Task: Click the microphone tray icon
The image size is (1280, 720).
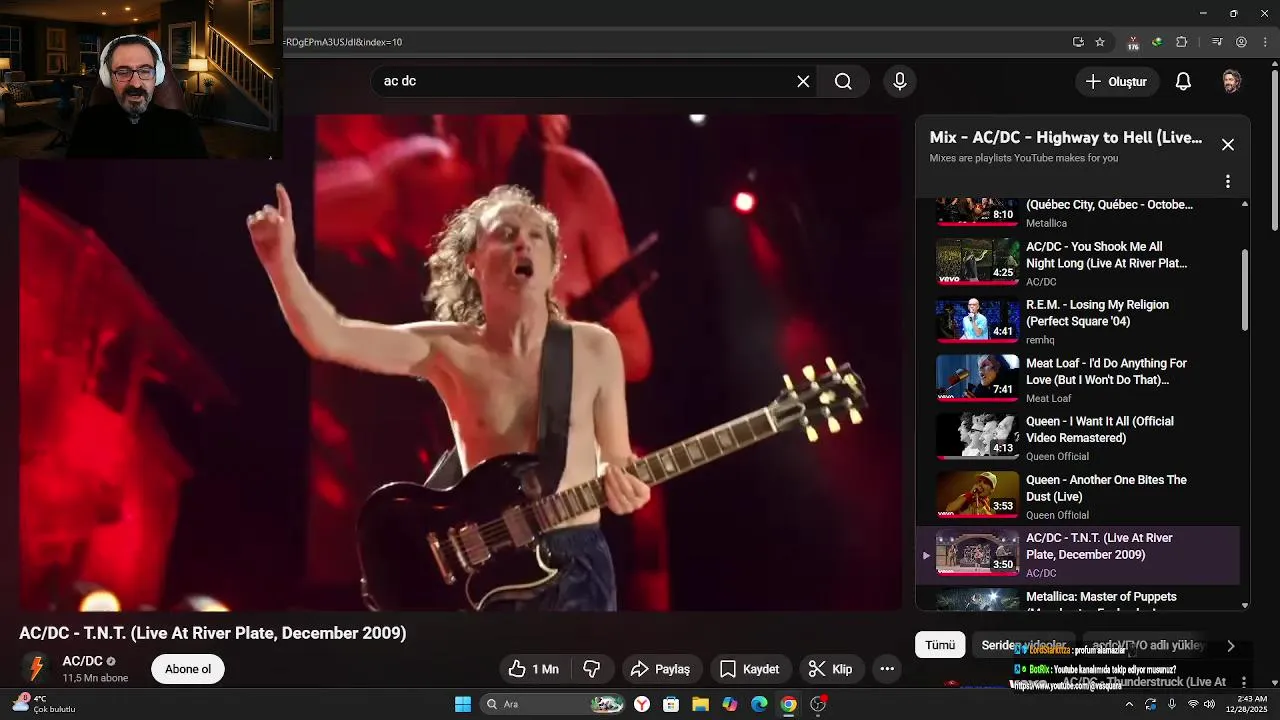Action: click(1172, 704)
